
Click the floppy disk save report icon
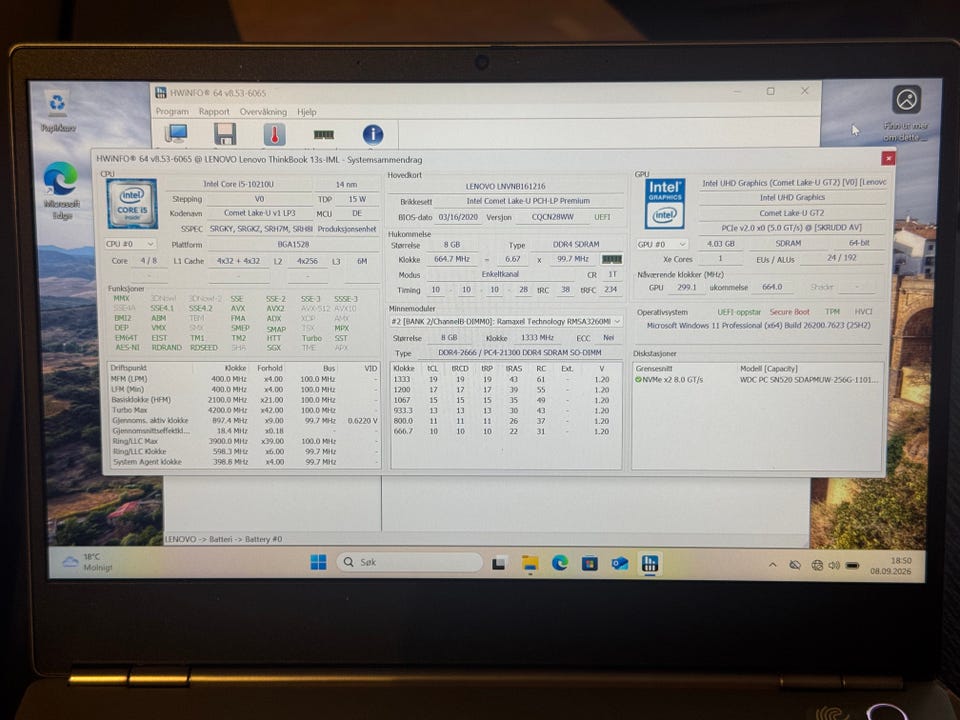tap(225, 134)
